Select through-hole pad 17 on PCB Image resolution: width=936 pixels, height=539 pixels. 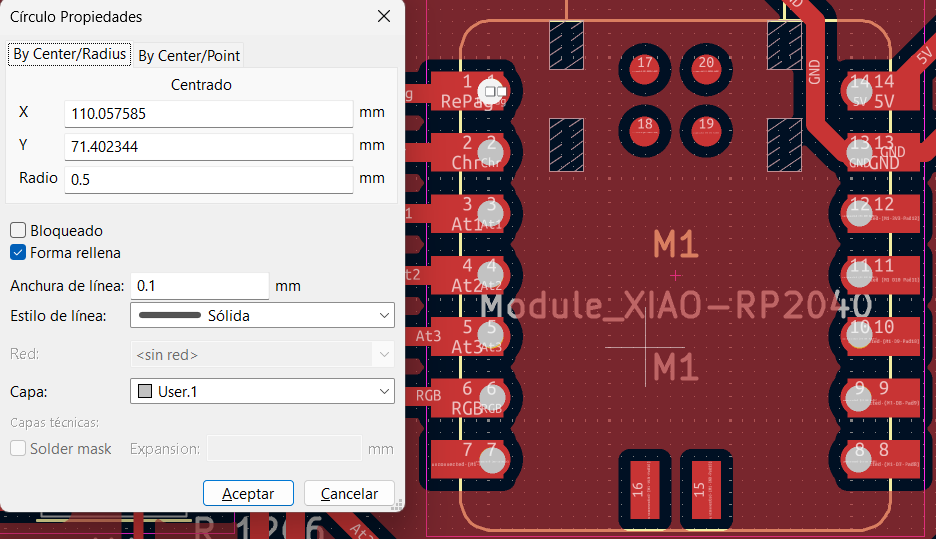pyautogui.click(x=645, y=69)
